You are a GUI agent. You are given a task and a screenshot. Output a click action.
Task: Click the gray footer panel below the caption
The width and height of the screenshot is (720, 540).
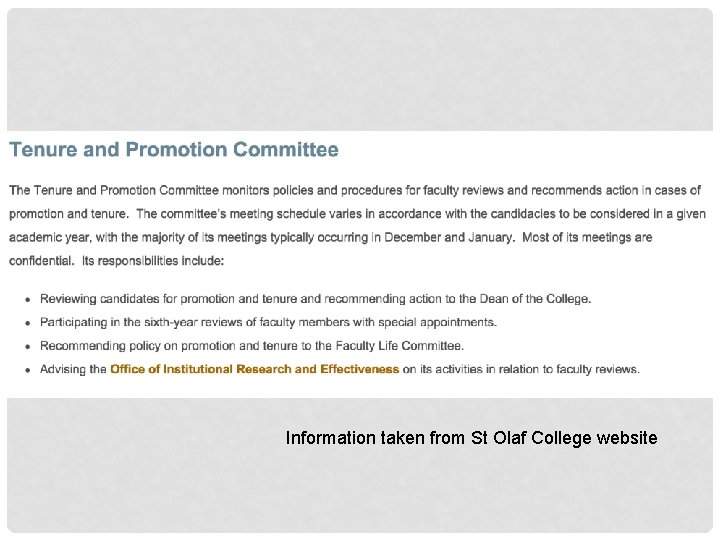click(x=360, y=491)
